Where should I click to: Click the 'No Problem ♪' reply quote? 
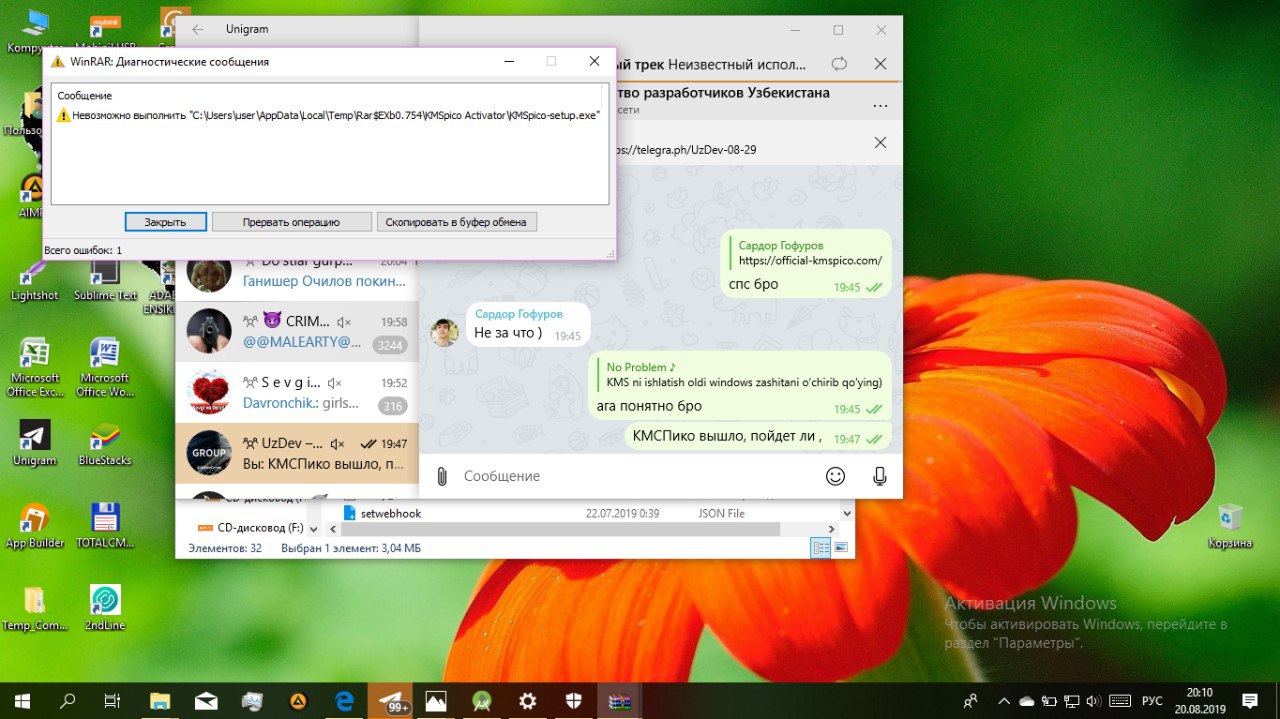pyautogui.click(x=743, y=375)
